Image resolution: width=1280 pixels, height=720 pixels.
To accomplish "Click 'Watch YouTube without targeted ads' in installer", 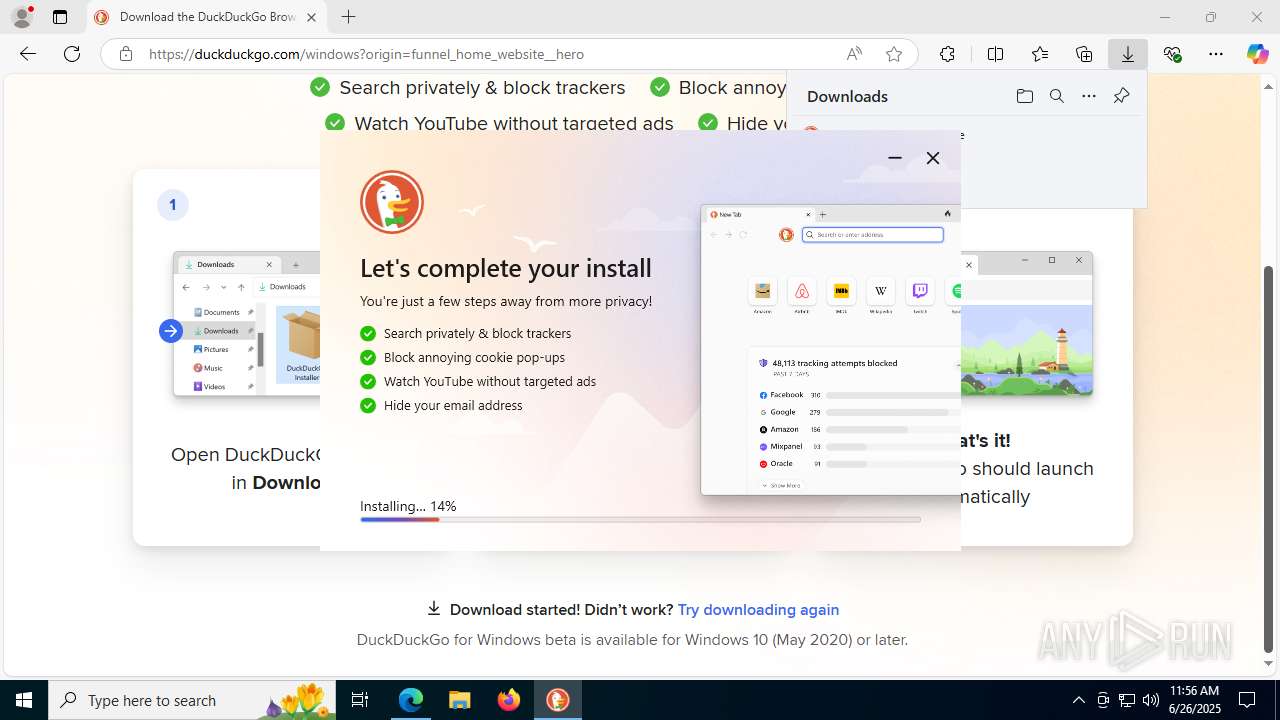I will click(490, 381).
